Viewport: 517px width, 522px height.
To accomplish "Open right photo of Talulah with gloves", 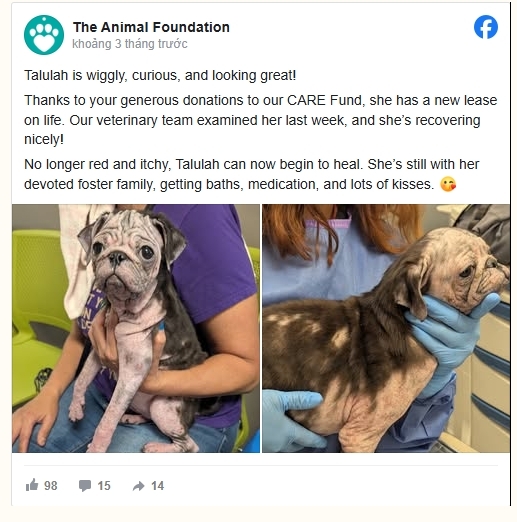I will (386, 328).
